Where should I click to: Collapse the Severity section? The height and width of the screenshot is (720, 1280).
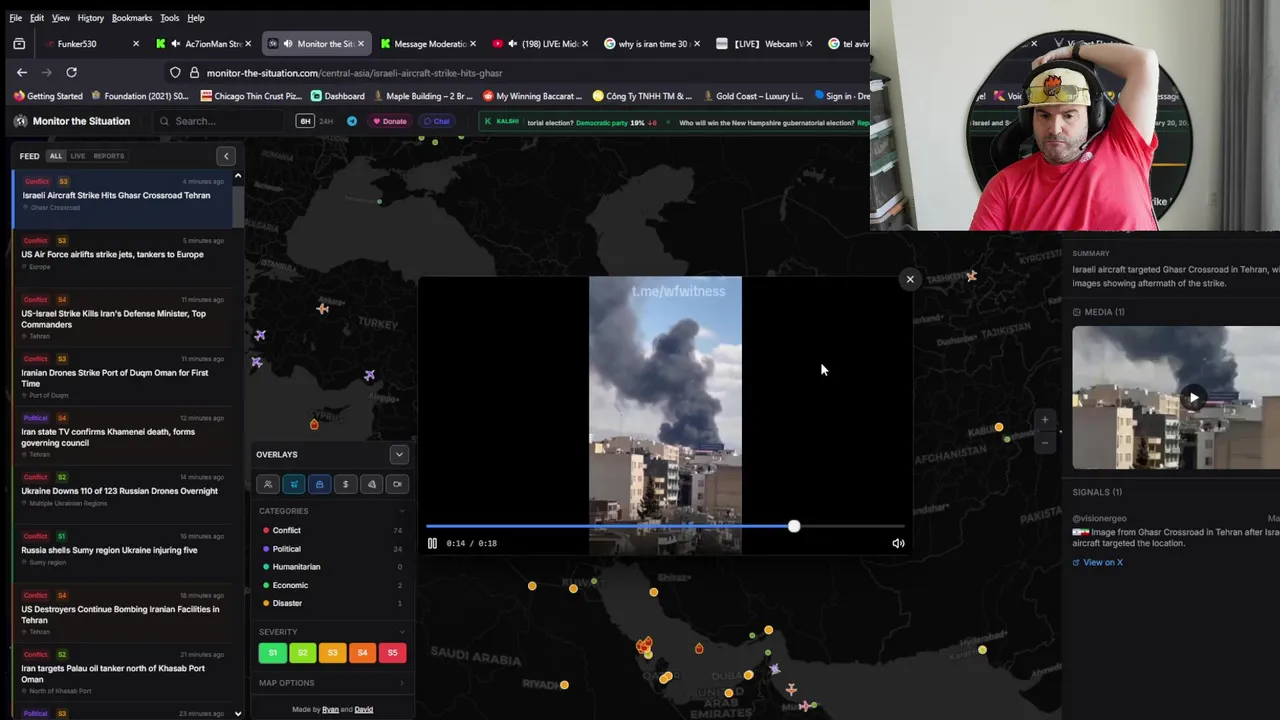click(402, 632)
